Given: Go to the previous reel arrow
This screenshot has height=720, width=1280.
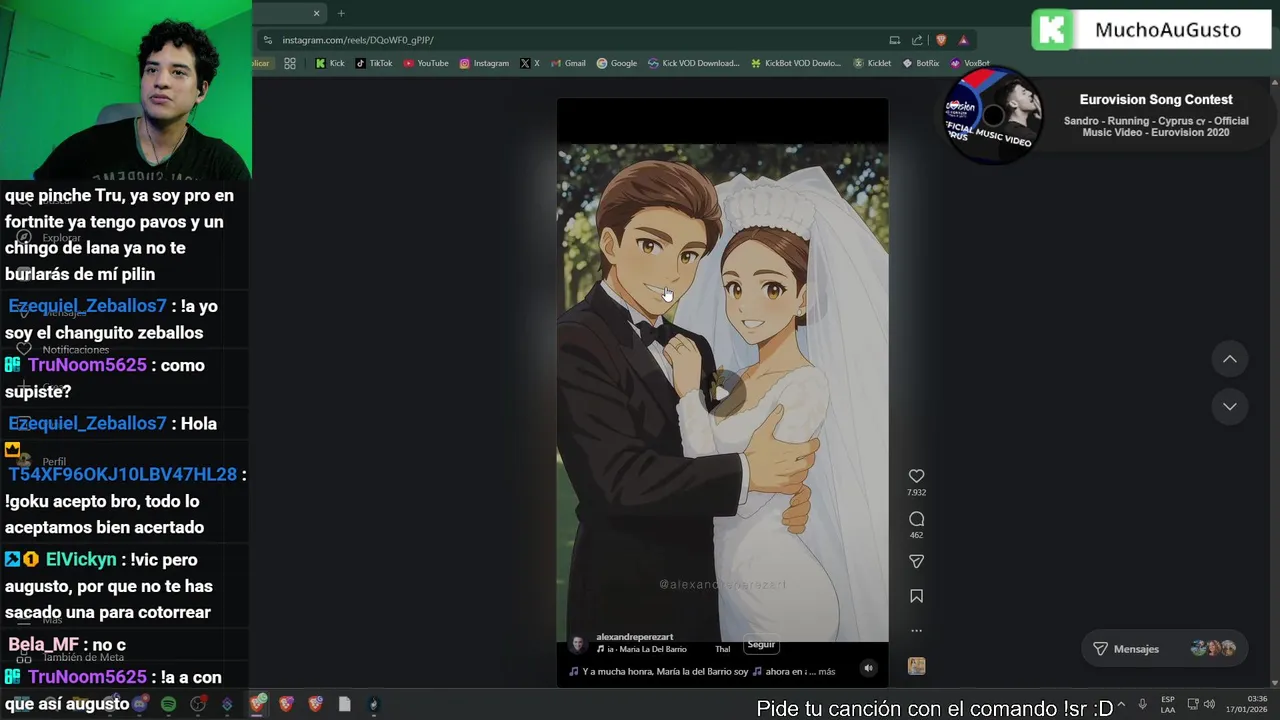Looking at the screenshot, I should click(1230, 359).
